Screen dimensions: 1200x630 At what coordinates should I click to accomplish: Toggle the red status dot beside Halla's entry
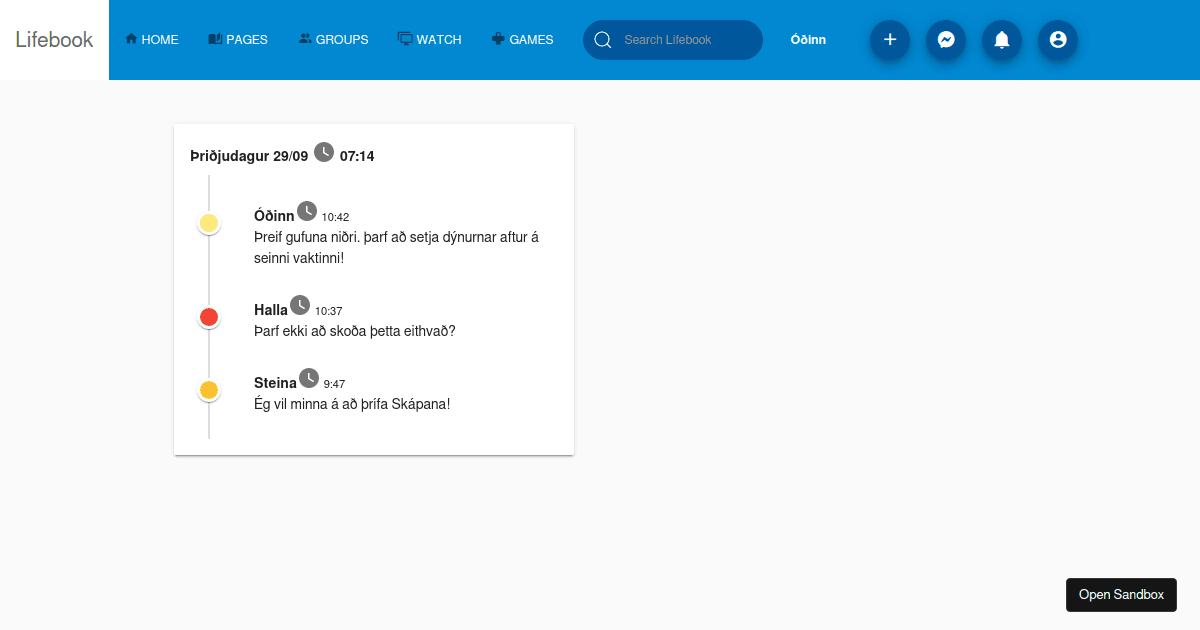(209, 316)
